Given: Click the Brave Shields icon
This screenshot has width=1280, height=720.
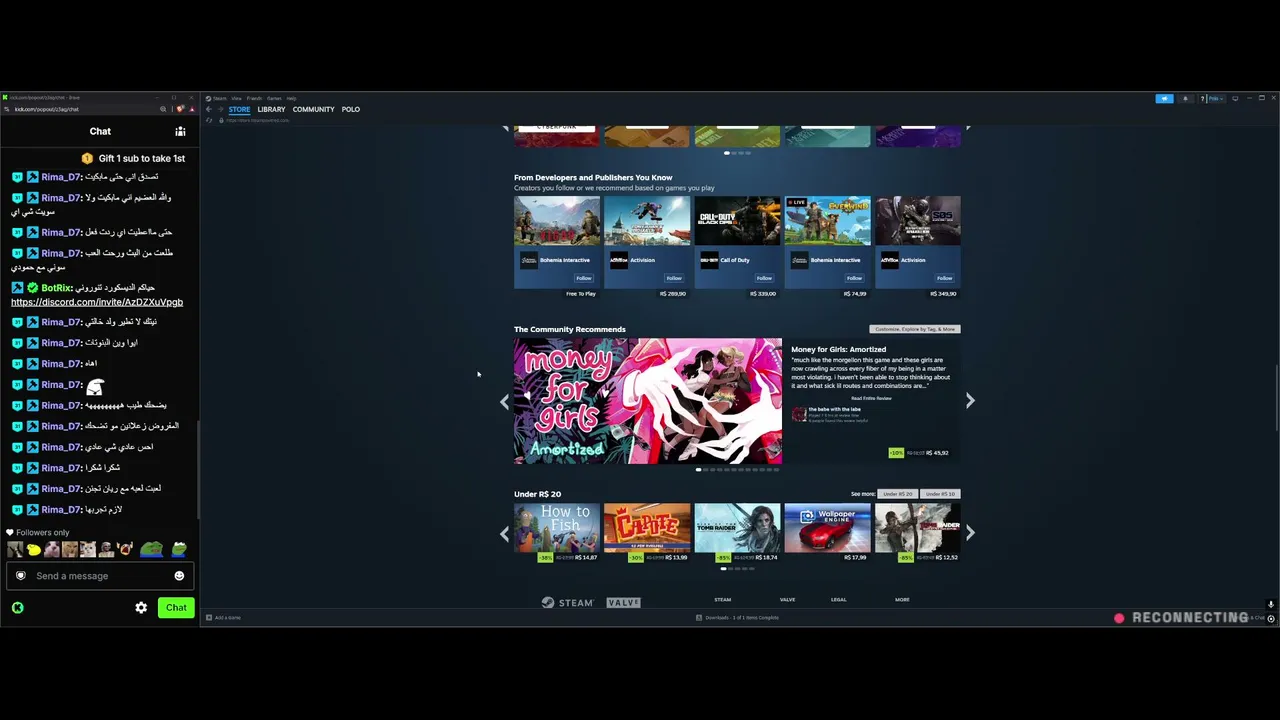Looking at the screenshot, I should (x=181, y=109).
